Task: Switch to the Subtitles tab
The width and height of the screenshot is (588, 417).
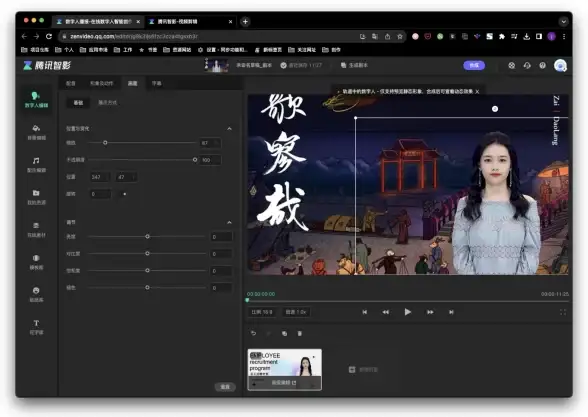Action: [156, 83]
